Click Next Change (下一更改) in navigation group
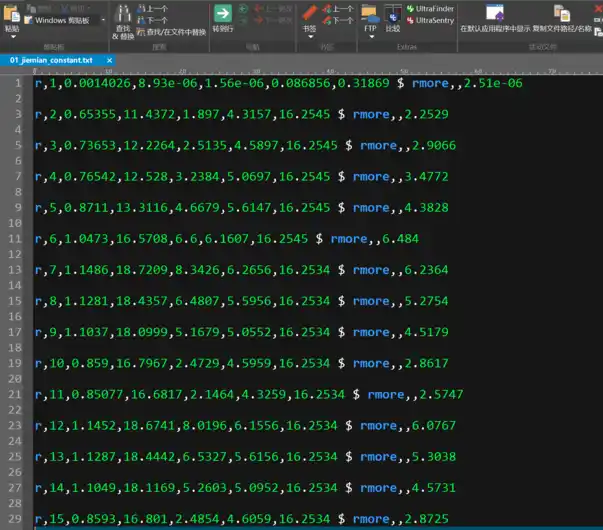Viewport: 603px width, 530px height. (x=273, y=20)
